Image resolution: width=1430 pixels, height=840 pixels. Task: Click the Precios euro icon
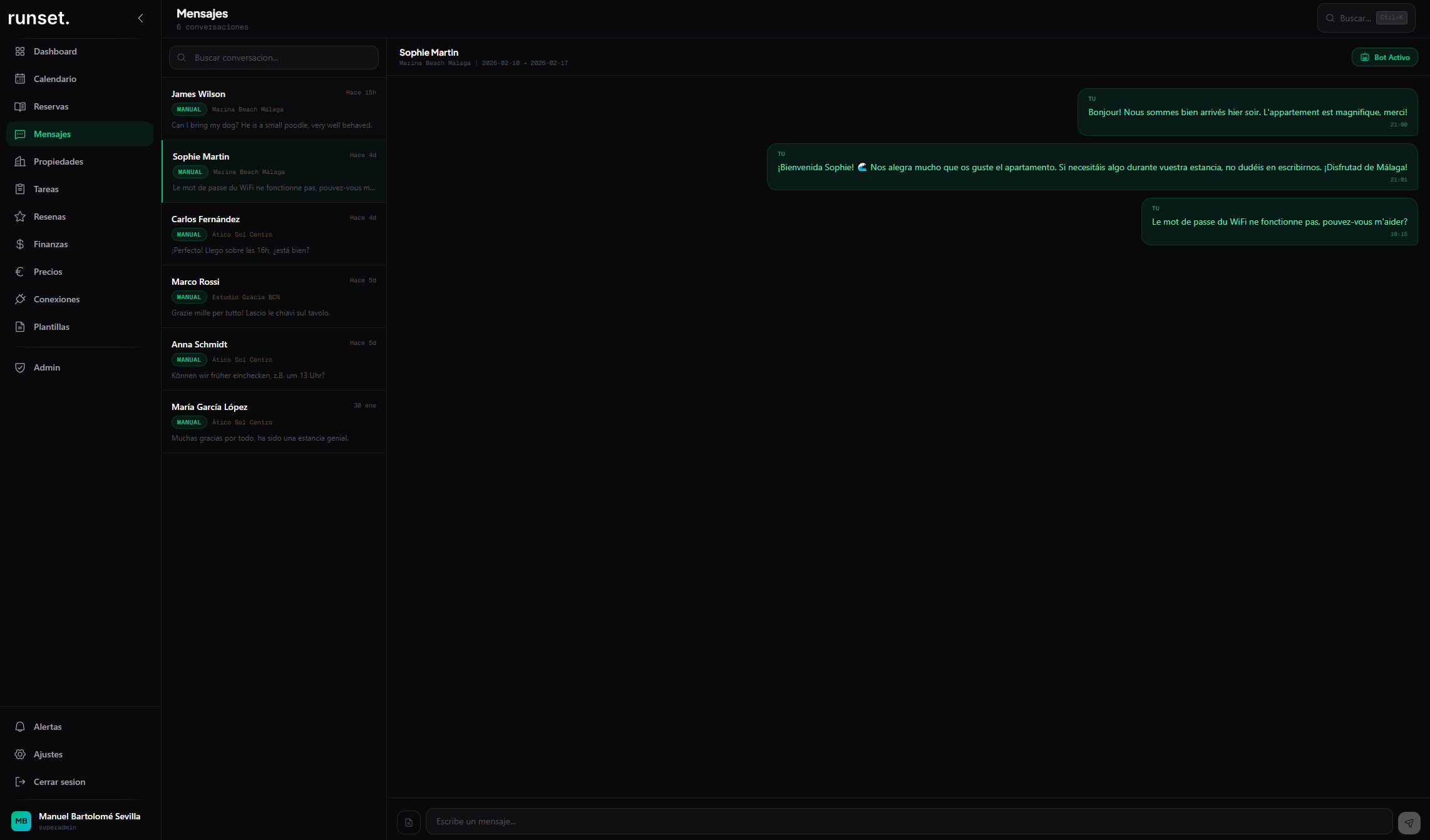tap(20, 272)
